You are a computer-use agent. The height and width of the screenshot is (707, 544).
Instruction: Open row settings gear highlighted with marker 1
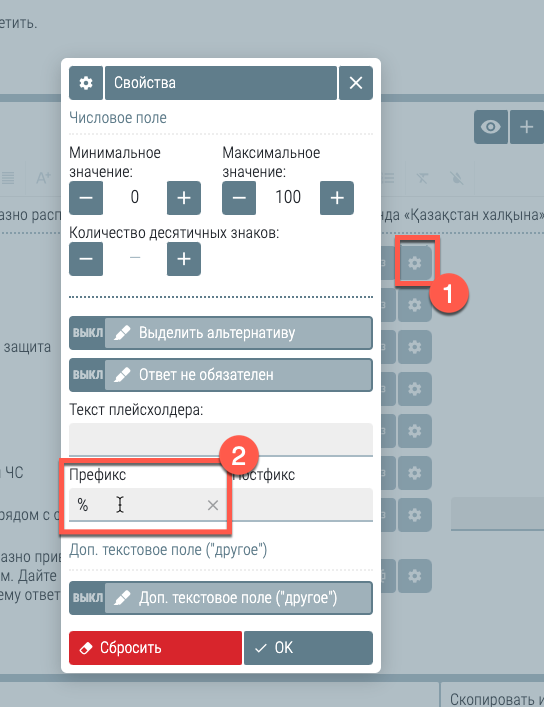coord(415,262)
